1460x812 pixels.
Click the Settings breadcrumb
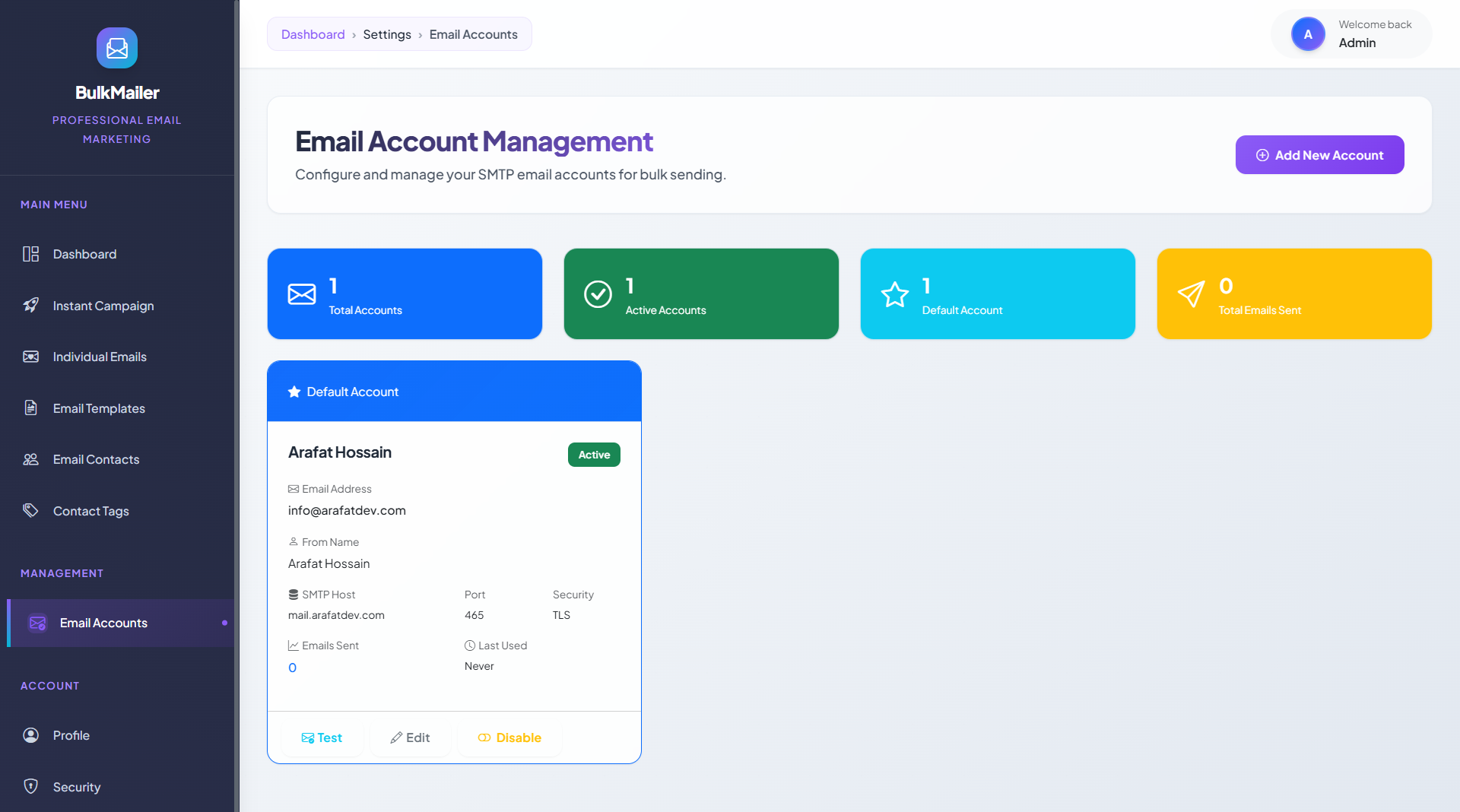pyautogui.click(x=387, y=34)
